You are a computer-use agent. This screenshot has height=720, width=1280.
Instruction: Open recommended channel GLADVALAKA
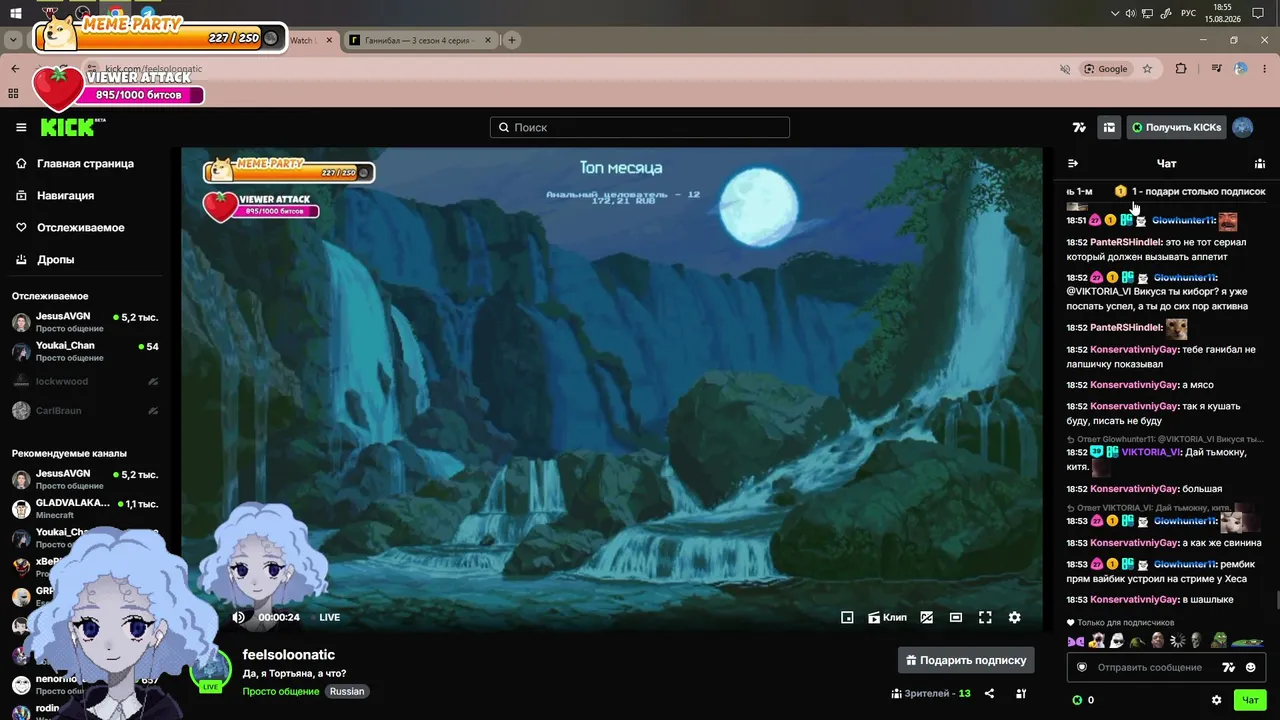[85, 508]
